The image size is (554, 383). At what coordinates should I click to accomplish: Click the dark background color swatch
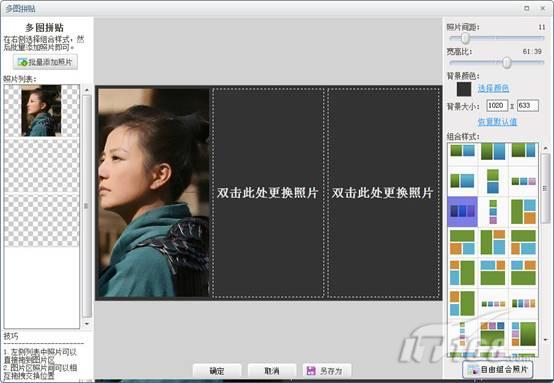click(x=464, y=89)
